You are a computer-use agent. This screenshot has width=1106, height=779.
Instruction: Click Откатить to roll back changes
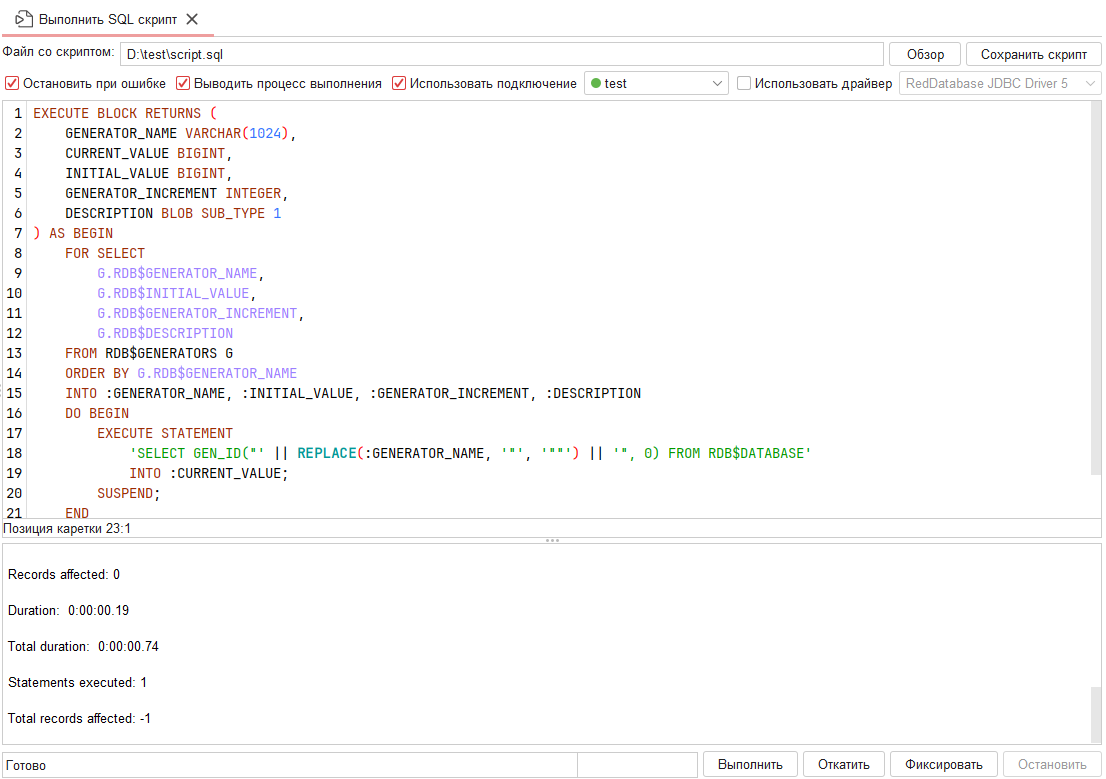845,763
